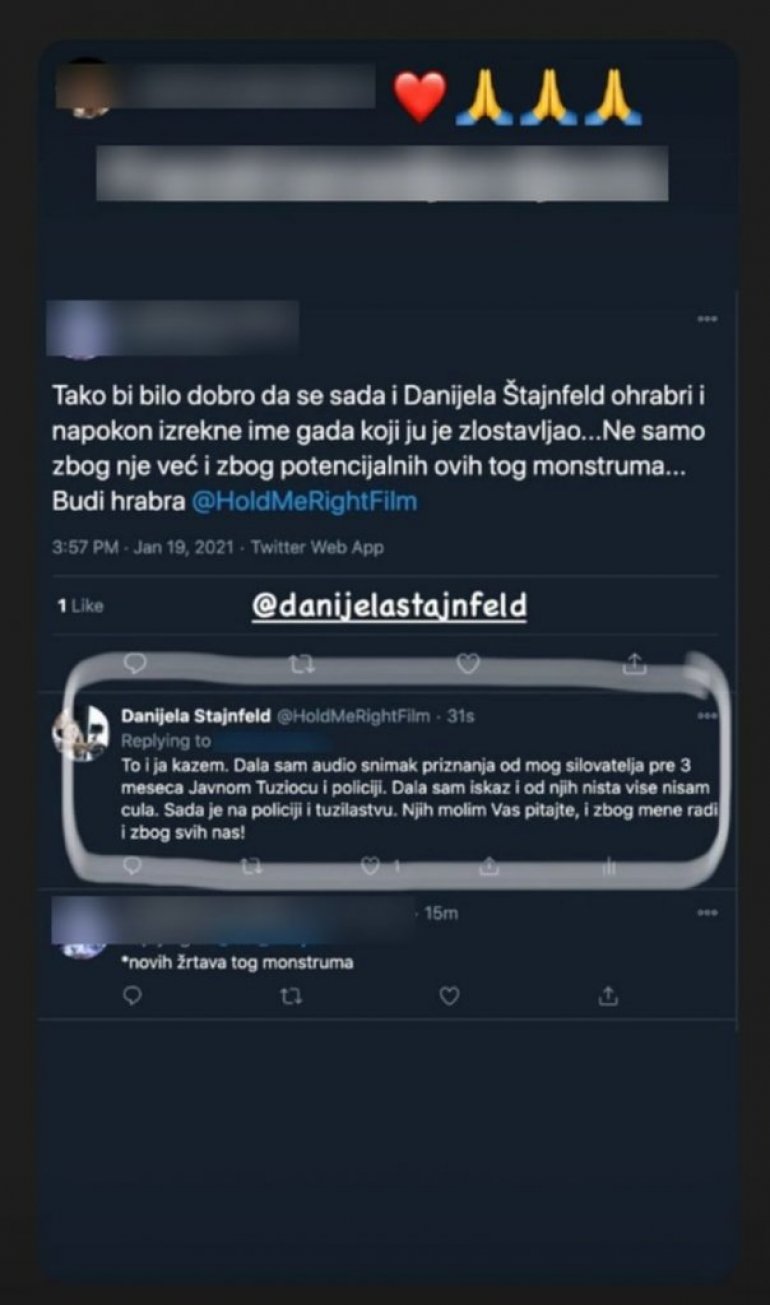Open more options on Danijela Stajnfeld's reply
Image resolution: width=770 pixels, height=1305 pixels.
tap(707, 716)
